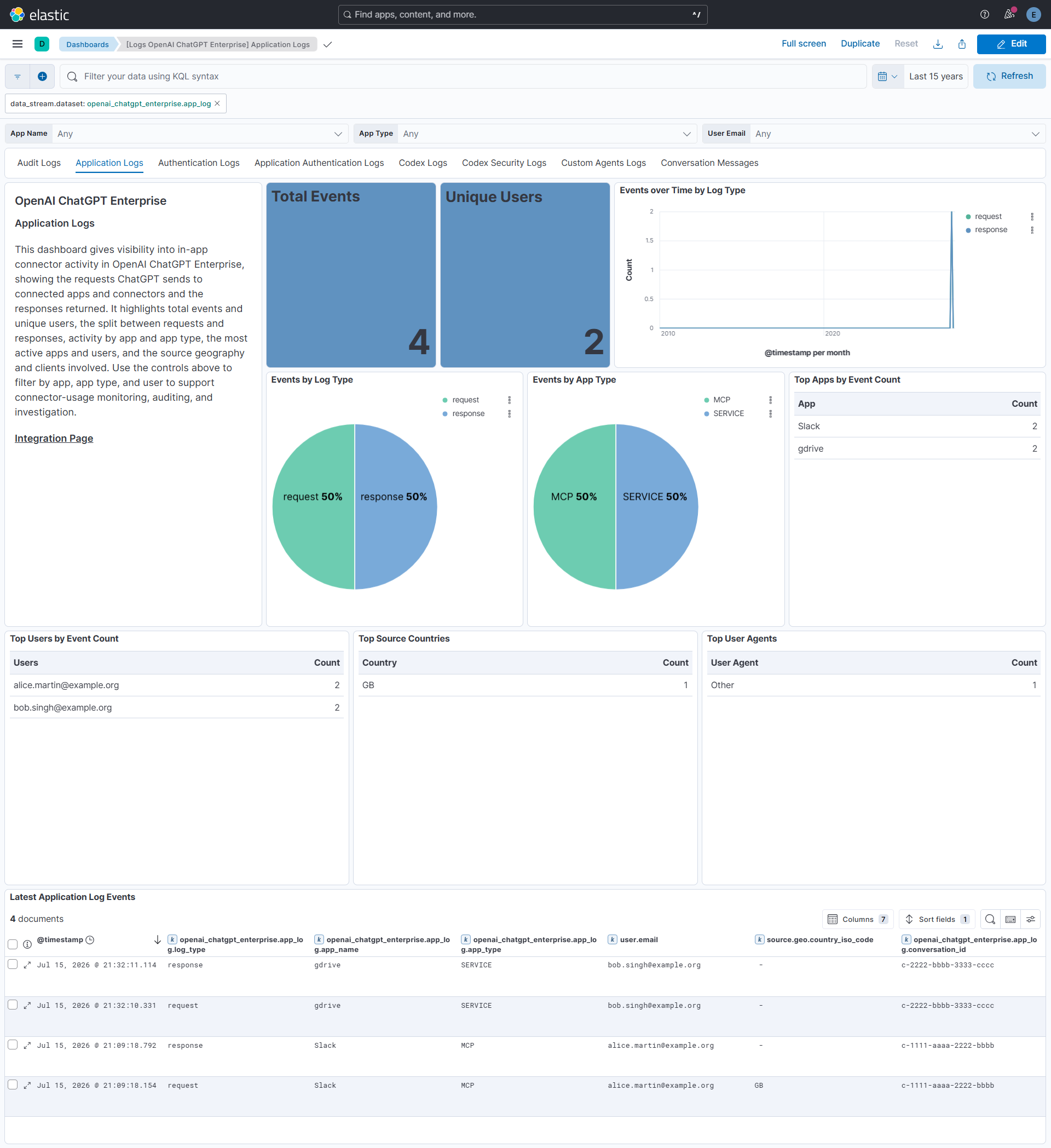
Task: Click the download export icon
Action: point(938,44)
